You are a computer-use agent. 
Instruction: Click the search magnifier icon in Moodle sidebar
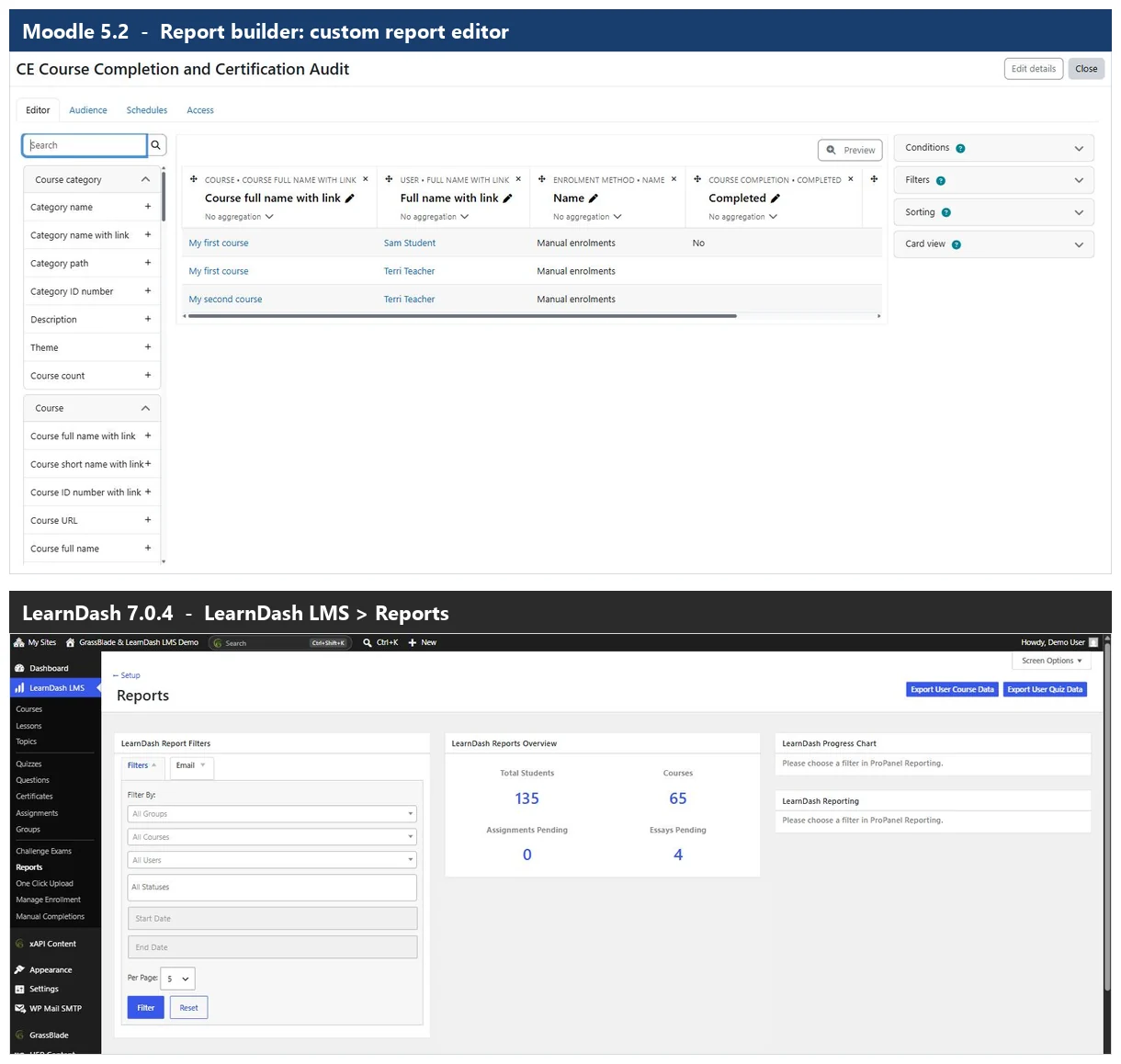click(156, 145)
